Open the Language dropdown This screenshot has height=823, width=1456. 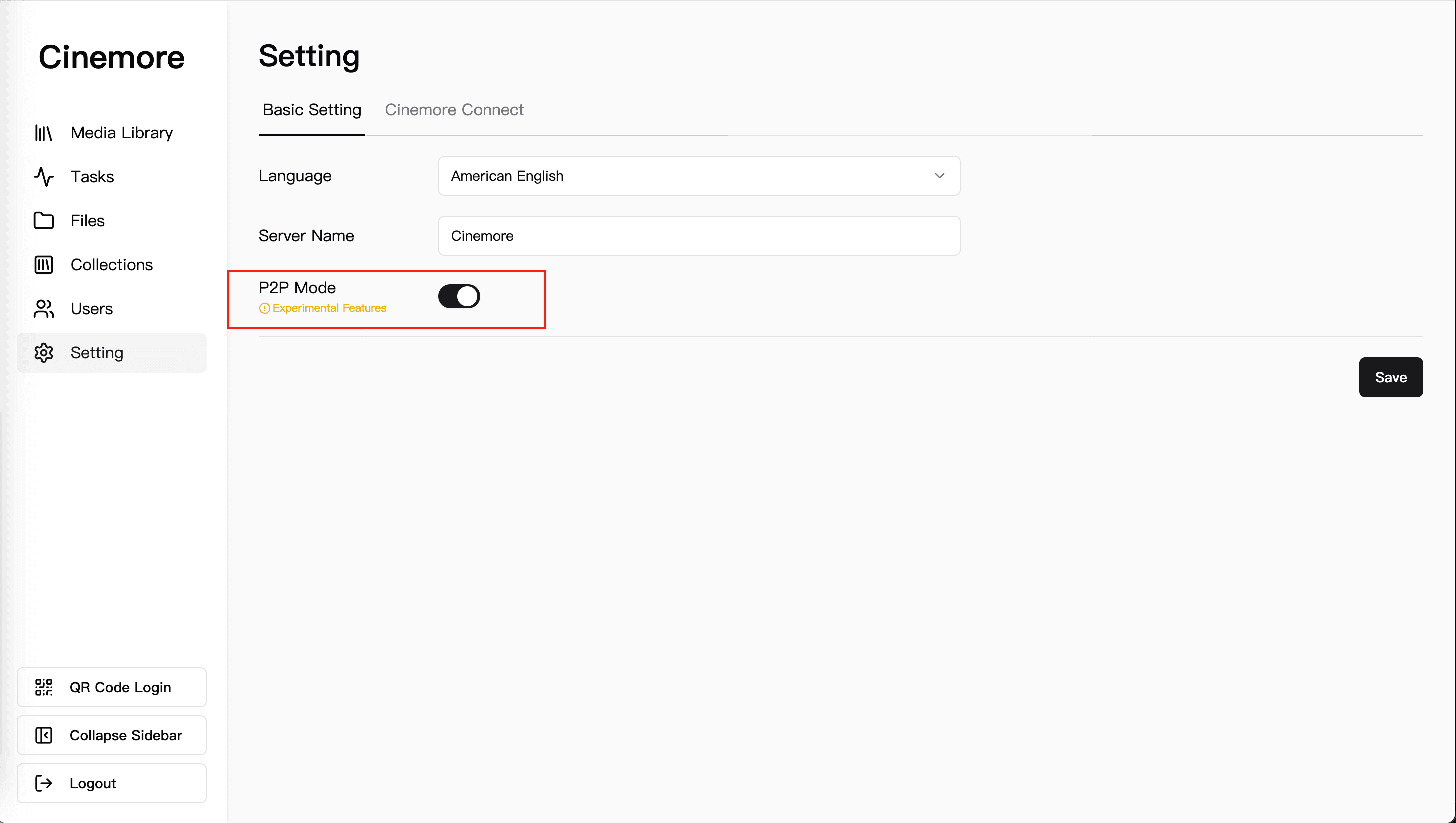click(699, 176)
